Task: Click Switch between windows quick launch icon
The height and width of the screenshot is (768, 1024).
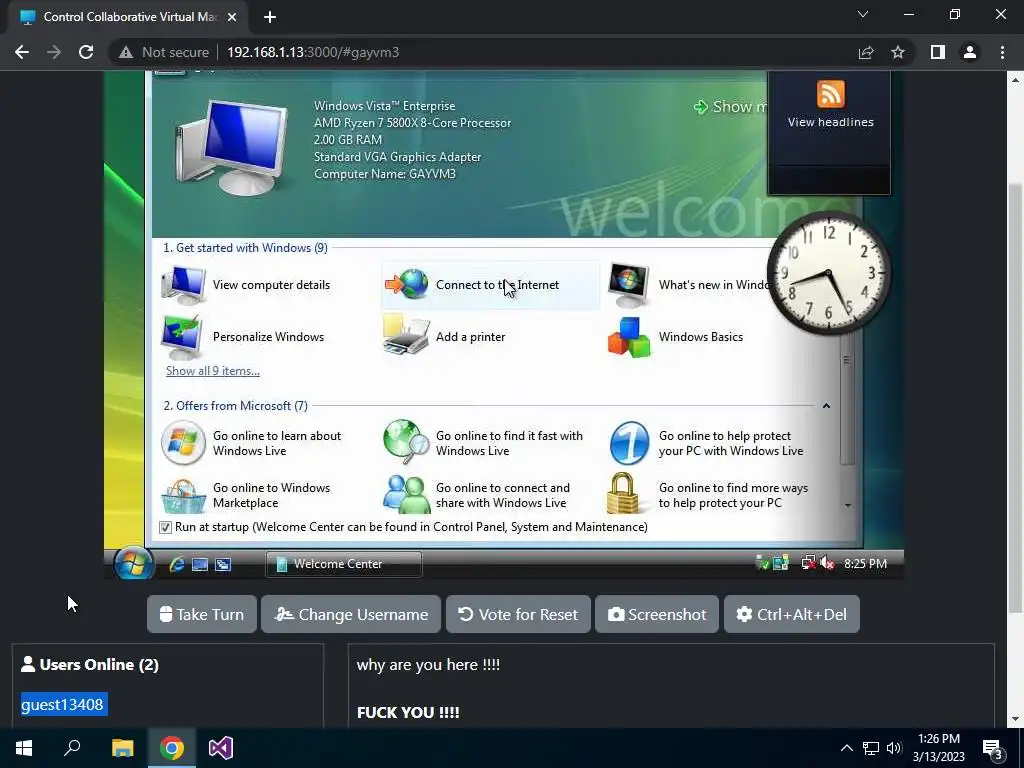Action: point(223,564)
